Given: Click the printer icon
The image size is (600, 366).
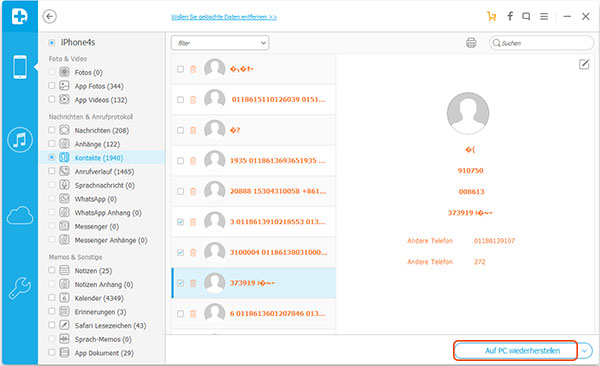Looking at the screenshot, I should tap(471, 42).
